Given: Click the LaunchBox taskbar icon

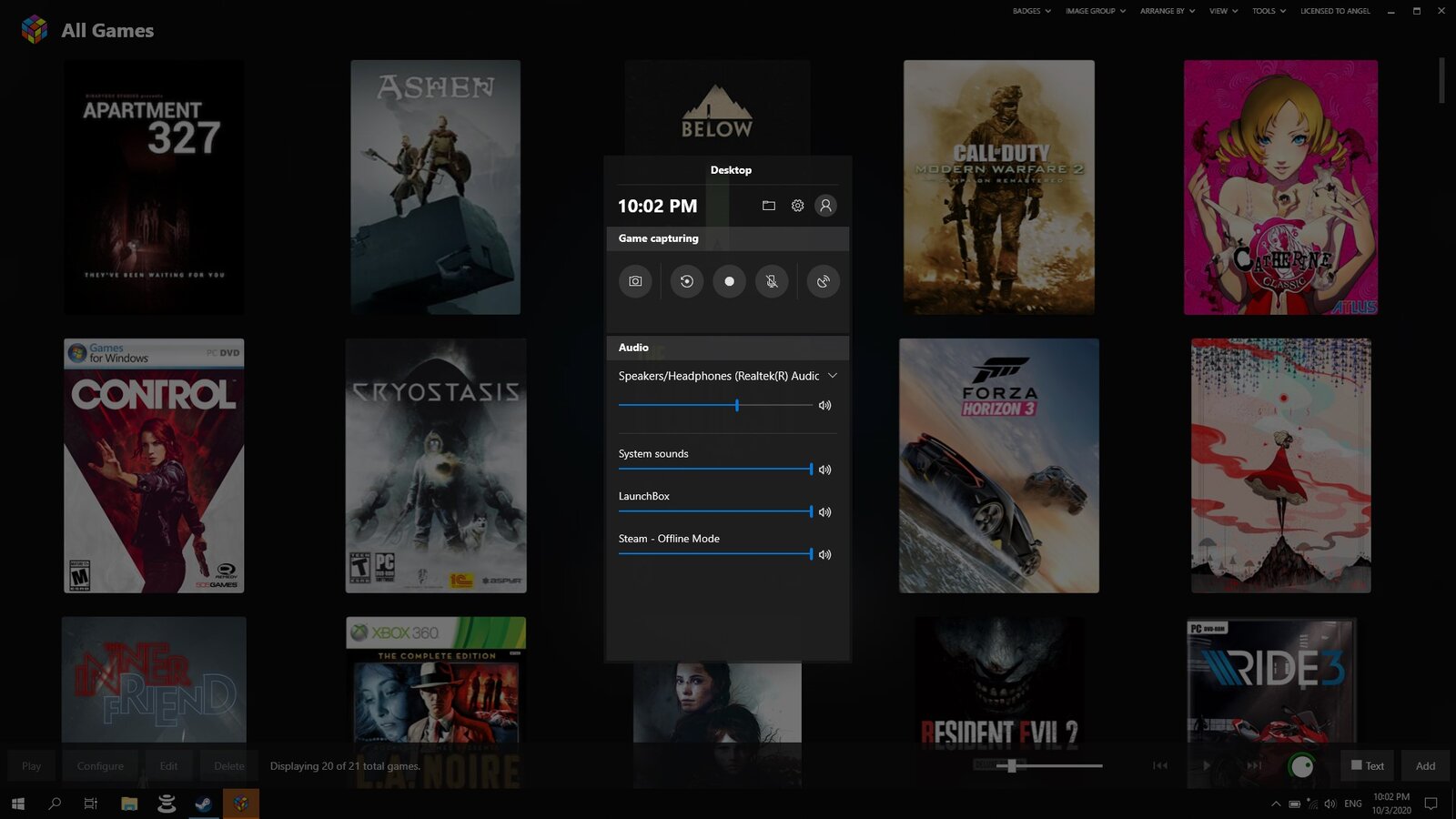Looking at the screenshot, I should tap(241, 804).
